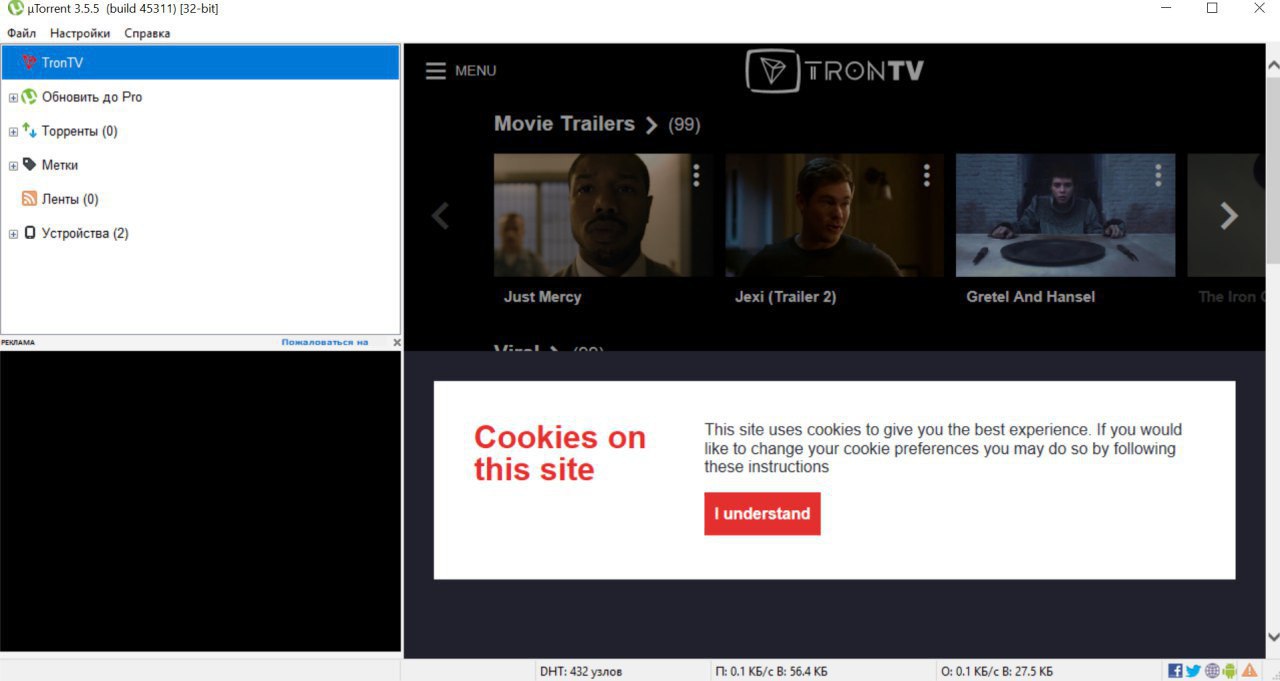Click Пожаловаться на link above ad

coord(325,342)
